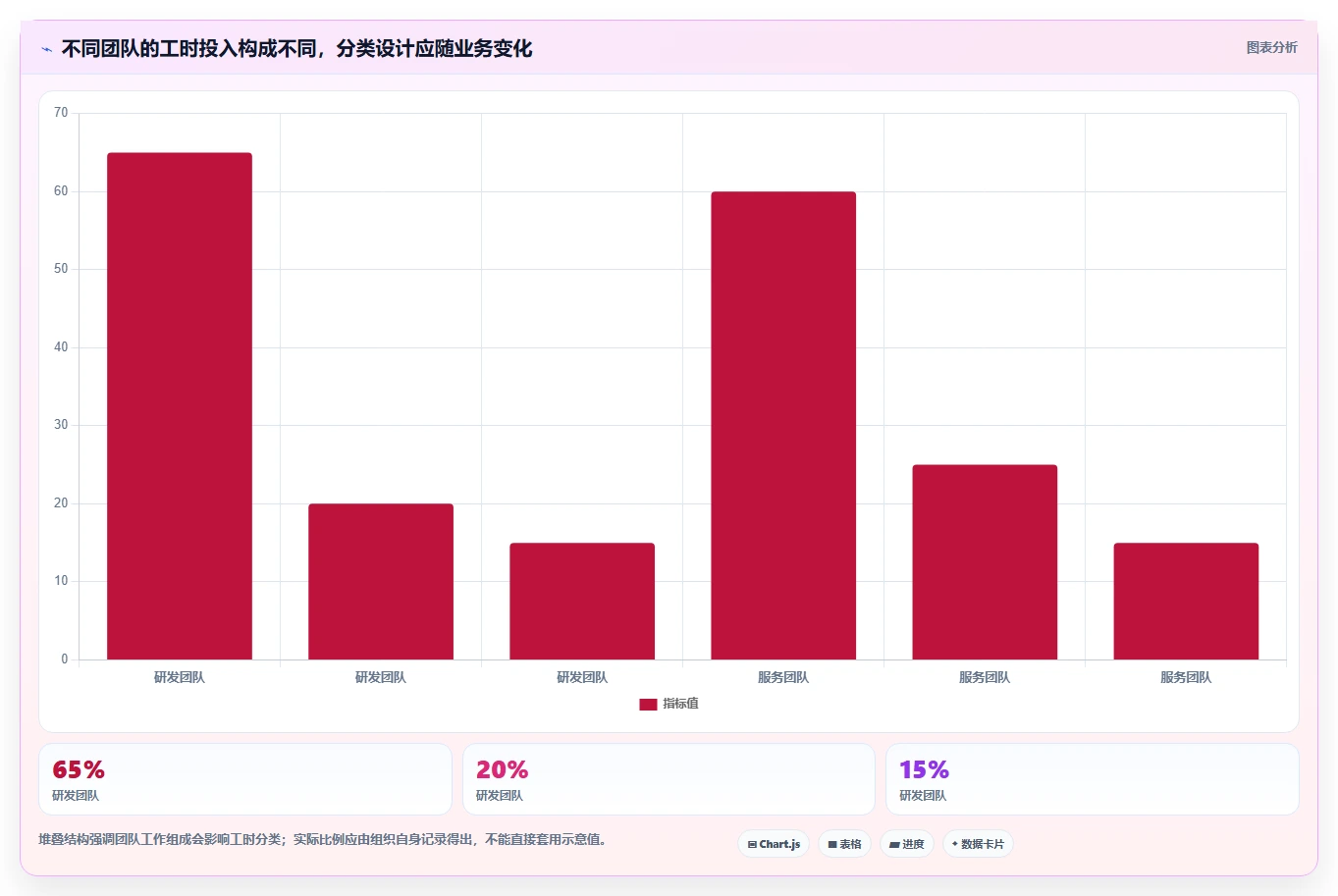Click the y-axis label 0
The image size is (1338, 896).
point(65,659)
